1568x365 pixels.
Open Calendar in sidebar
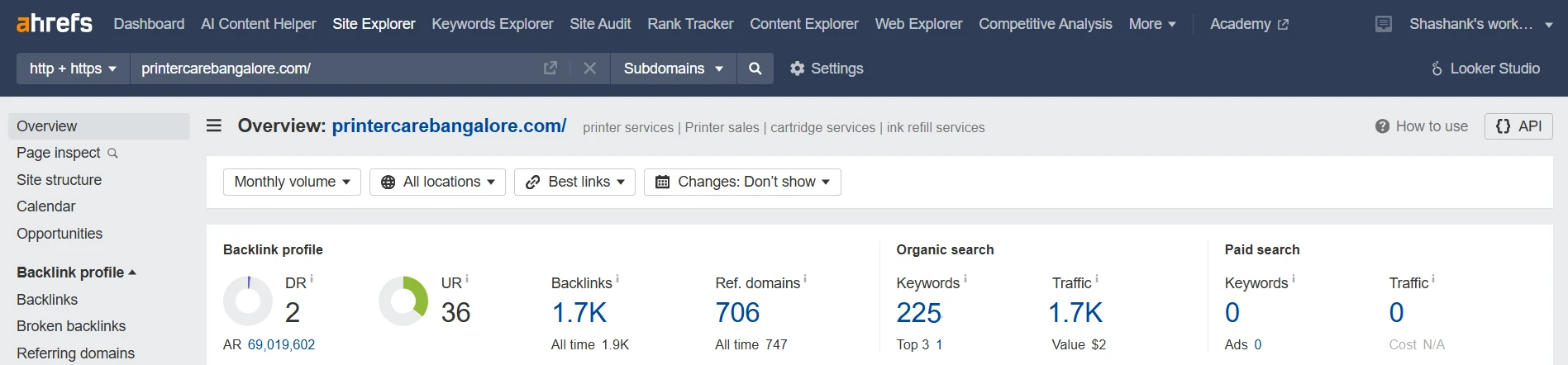[45, 206]
